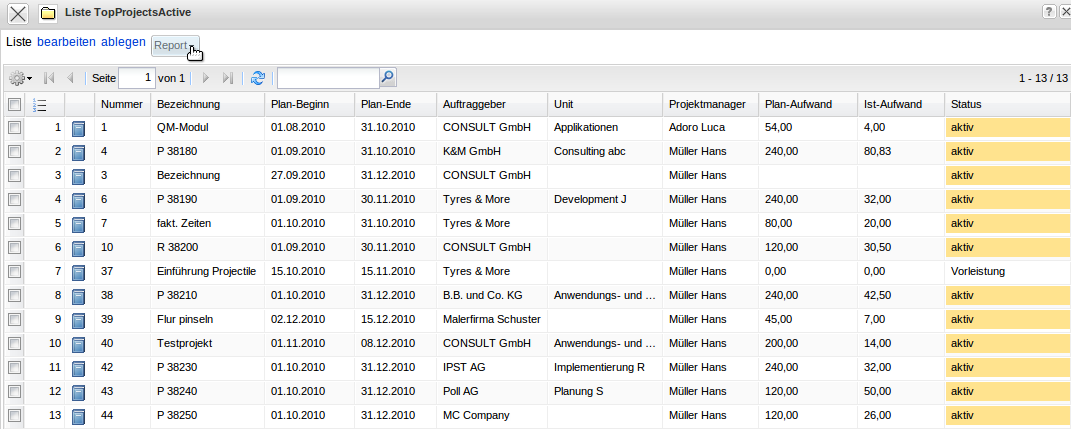Toggle the select-all checkbox in header
This screenshot has width=1071, height=429.
(x=14, y=105)
